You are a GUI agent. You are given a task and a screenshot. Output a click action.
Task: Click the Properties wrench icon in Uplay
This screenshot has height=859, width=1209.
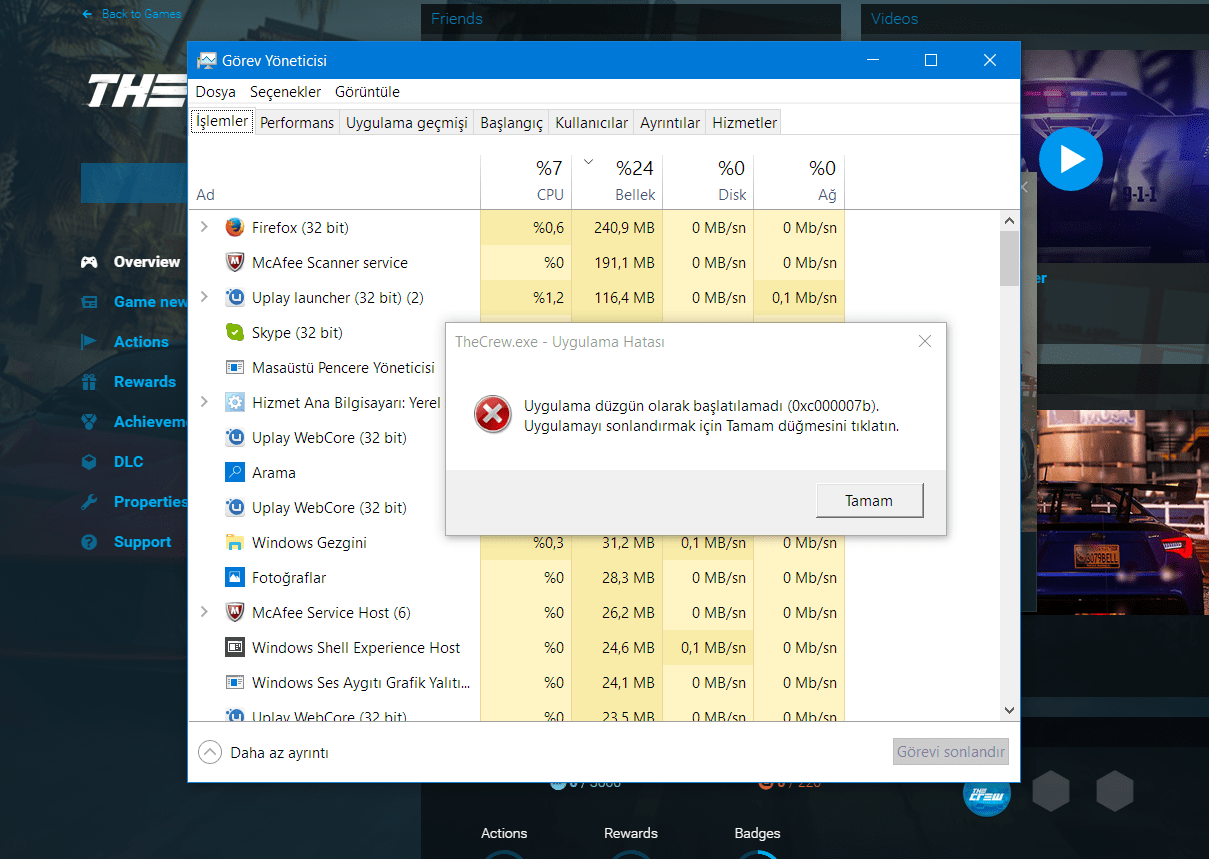click(x=90, y=502)
